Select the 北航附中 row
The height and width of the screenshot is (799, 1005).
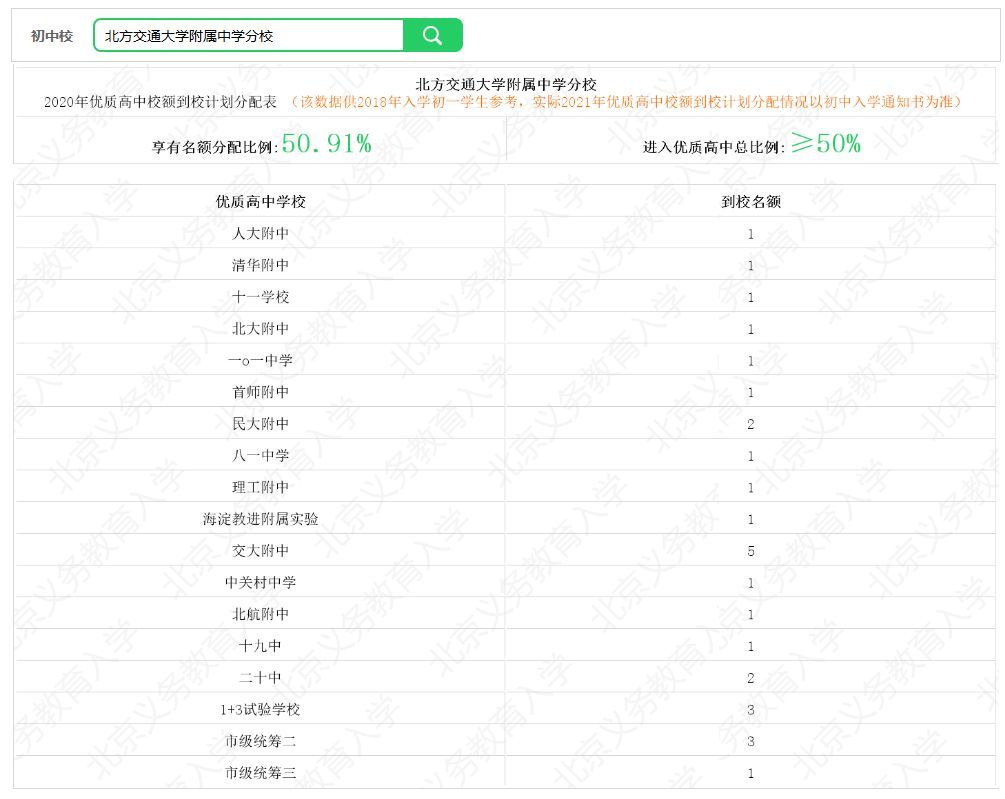[x=505, y=614]
